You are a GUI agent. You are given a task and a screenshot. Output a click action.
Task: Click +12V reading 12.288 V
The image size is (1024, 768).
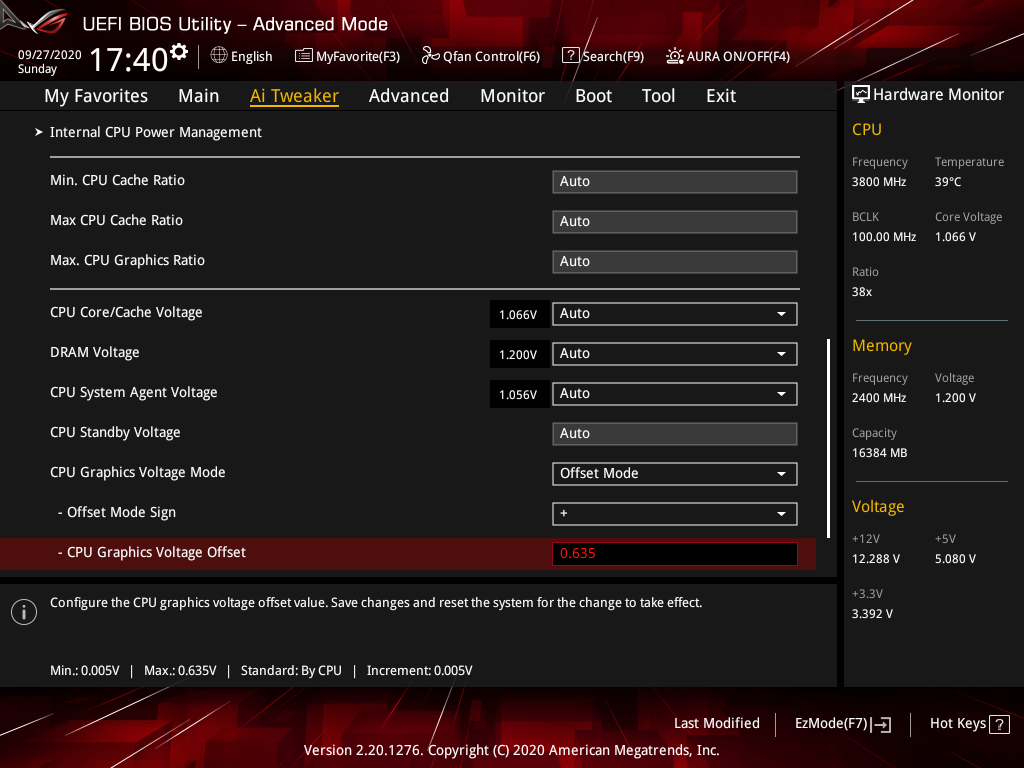click(876, 559)
